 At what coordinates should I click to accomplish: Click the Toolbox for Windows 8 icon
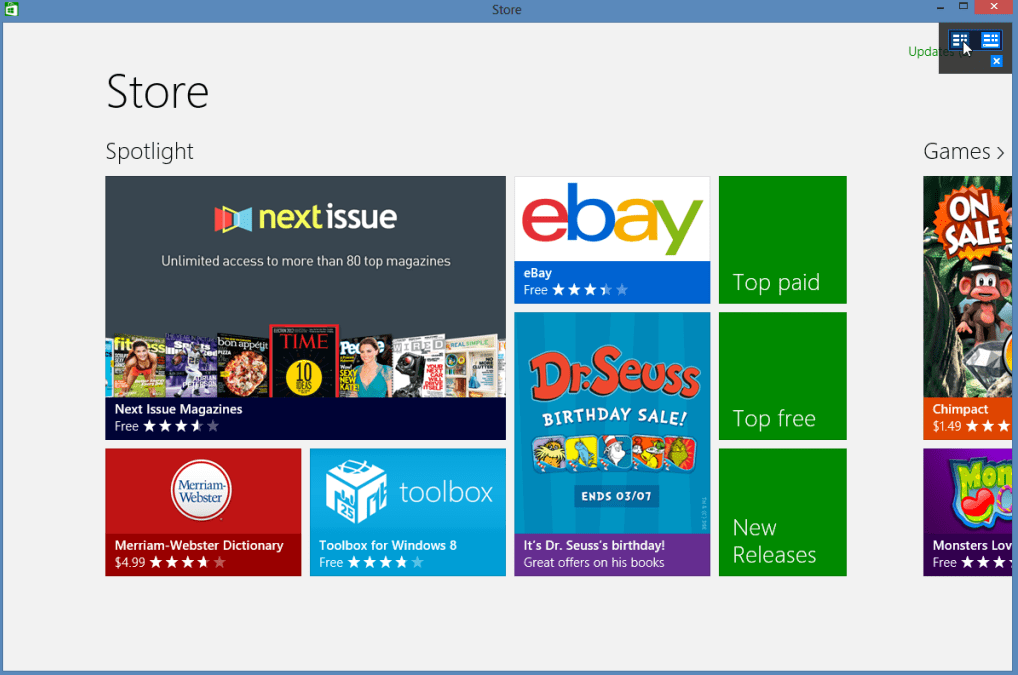click(356, 491)
